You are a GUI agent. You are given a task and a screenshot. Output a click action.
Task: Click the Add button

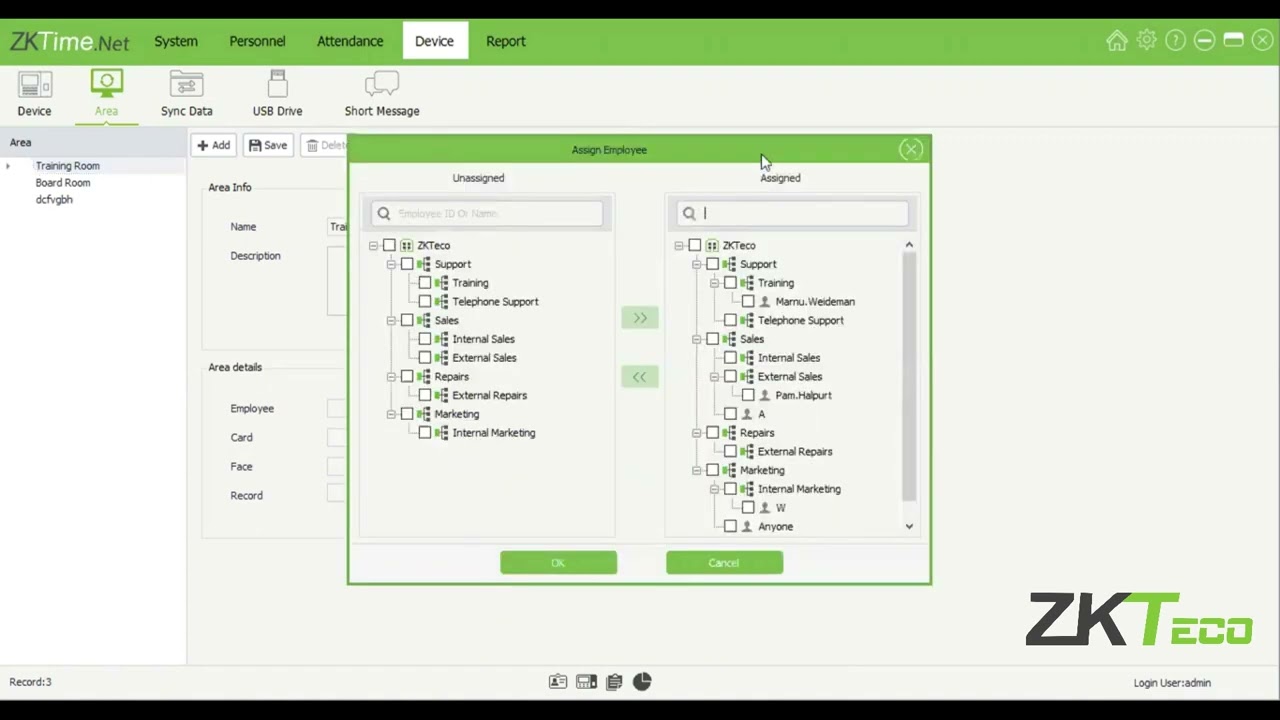(213, 145)
